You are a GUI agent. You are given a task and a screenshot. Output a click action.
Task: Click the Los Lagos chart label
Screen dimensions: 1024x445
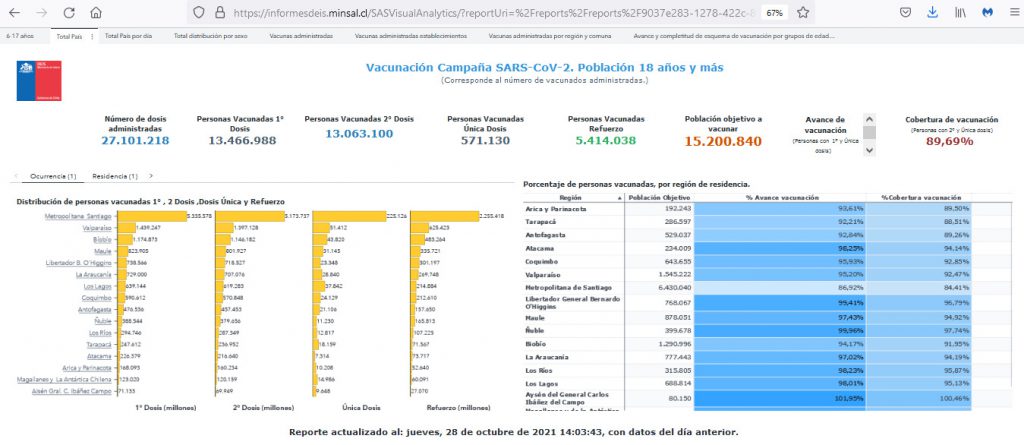coord(98,286)
